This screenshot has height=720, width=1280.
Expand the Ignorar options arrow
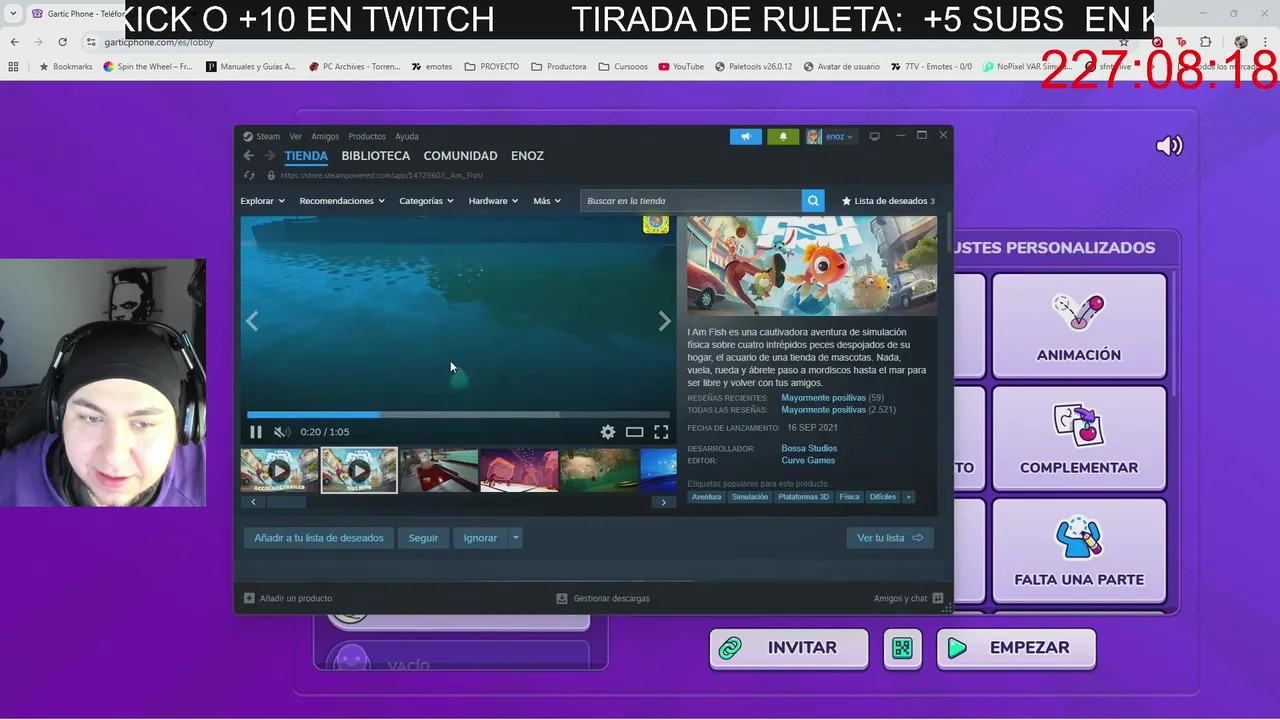(516, 538)
